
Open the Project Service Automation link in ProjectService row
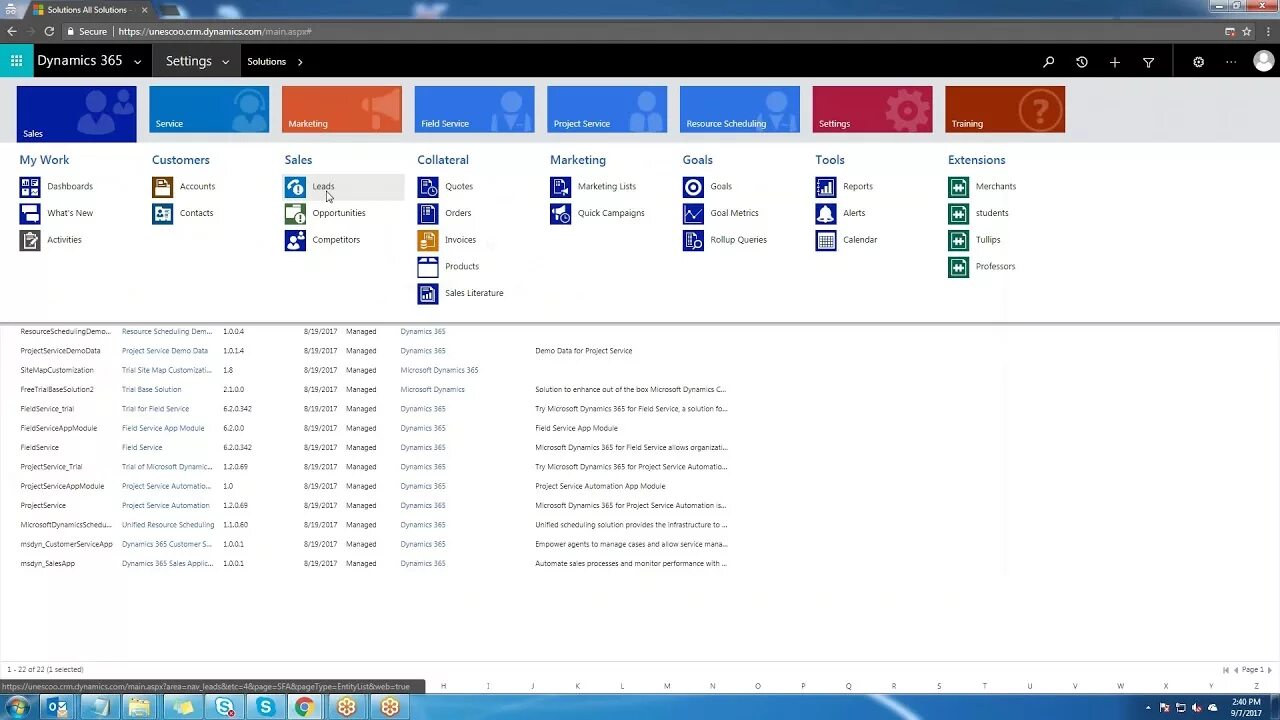pyautogui.click(x=166, y=506)
